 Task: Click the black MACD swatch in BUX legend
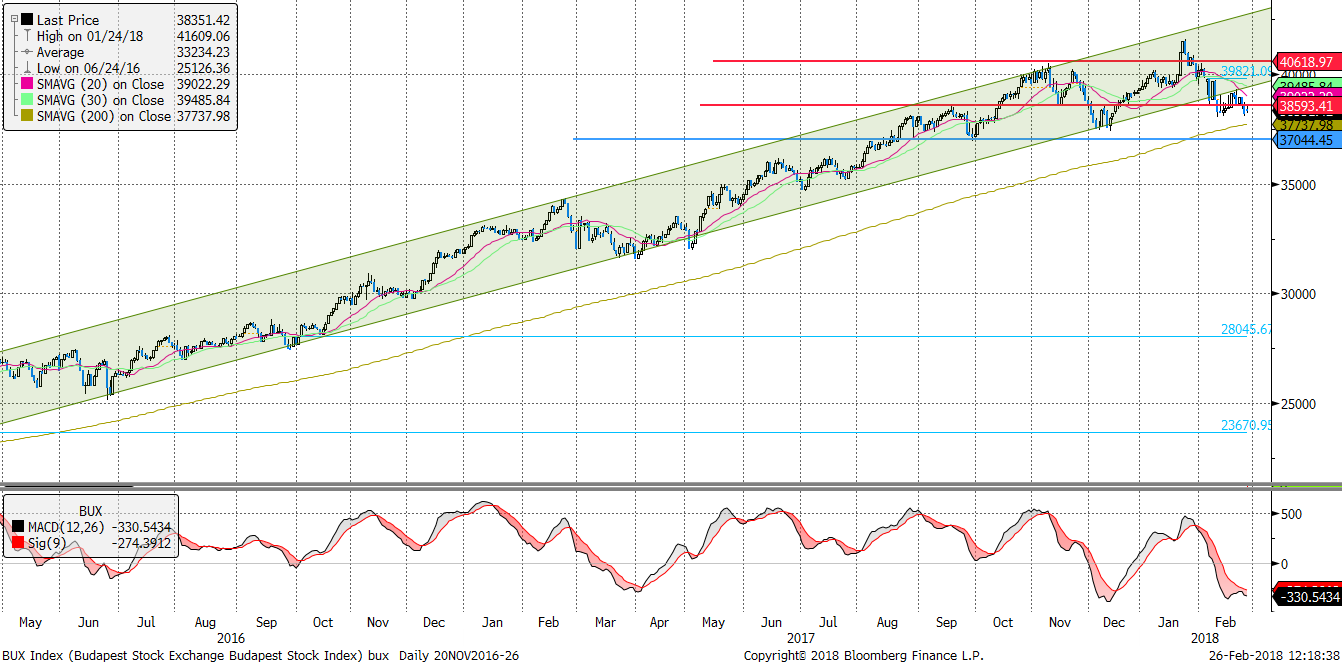(x=18, y=524)
